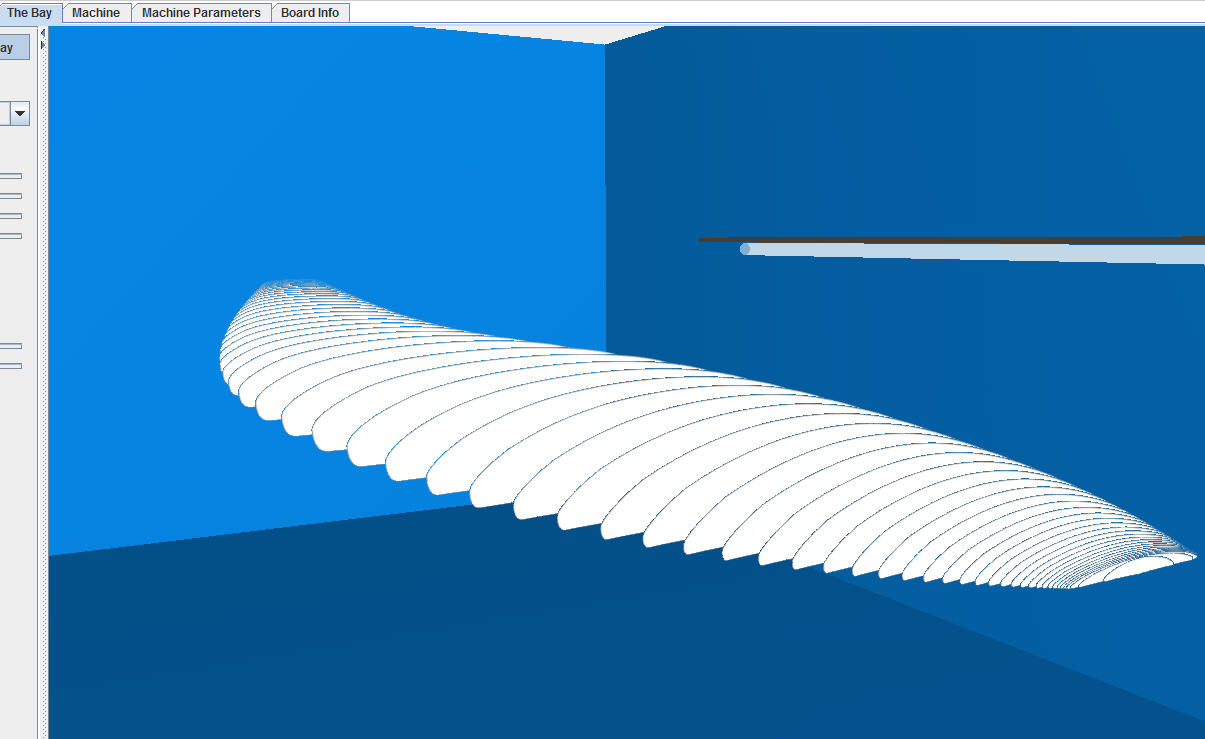Click first field in upper group of four

coord(11,176)
